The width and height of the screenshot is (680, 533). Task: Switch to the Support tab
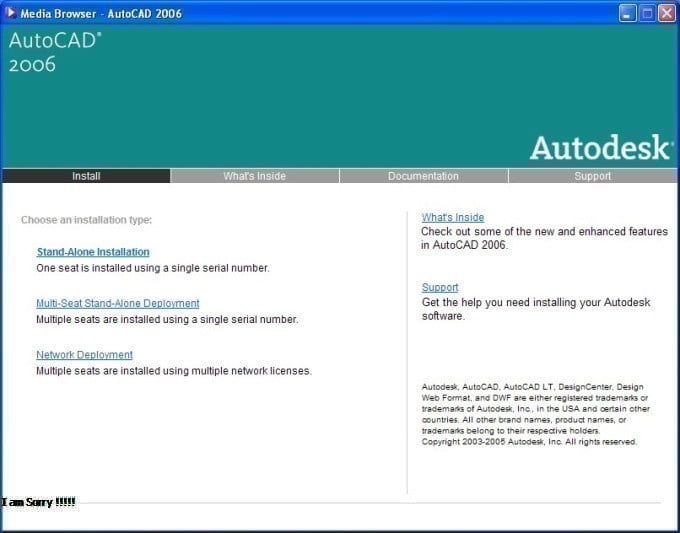(592, 176)
